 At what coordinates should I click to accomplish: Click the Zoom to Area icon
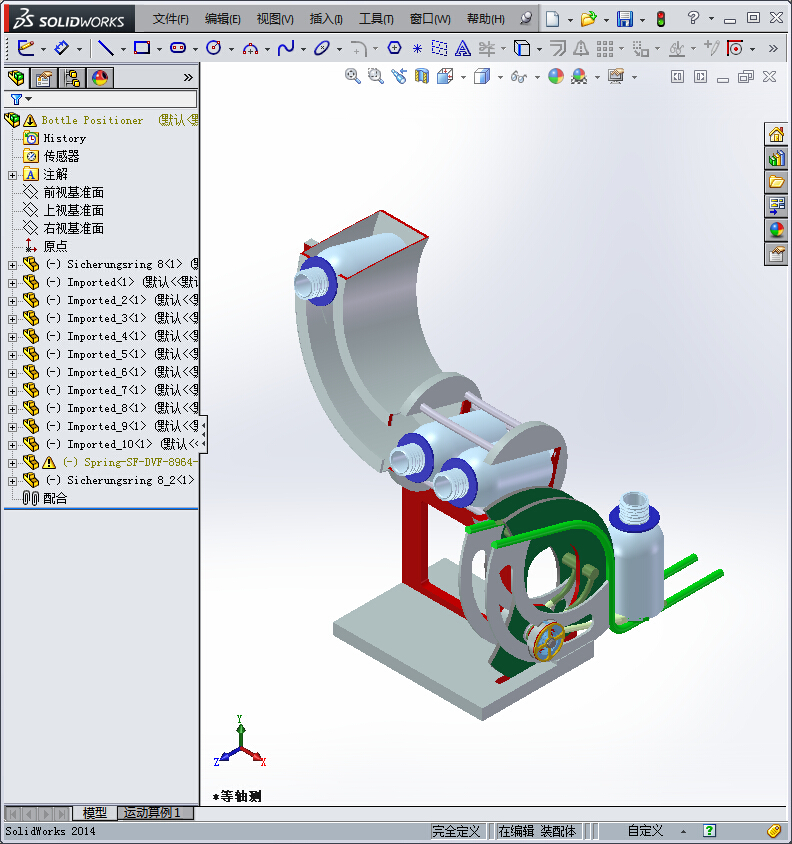click(375, 76)
